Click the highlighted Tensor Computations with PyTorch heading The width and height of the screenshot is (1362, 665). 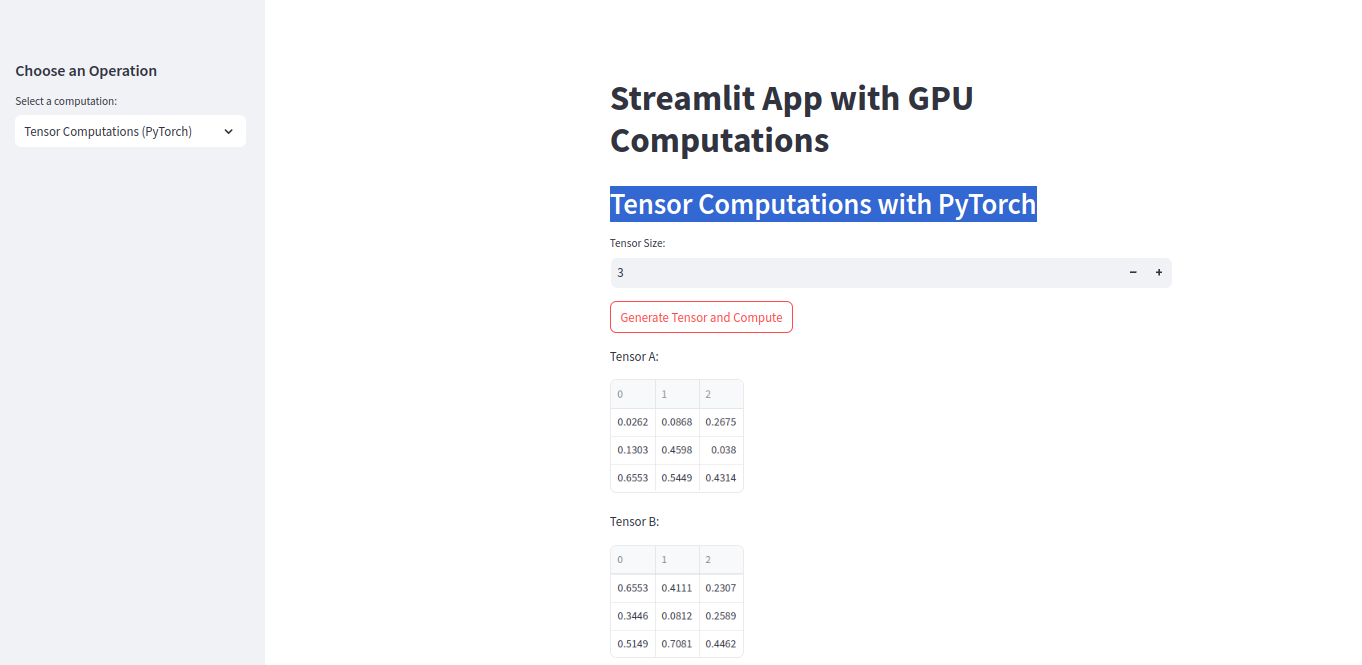coord(822,204)
